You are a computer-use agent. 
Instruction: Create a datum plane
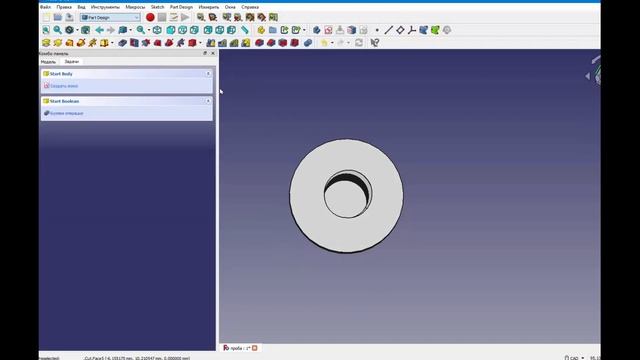400,30
